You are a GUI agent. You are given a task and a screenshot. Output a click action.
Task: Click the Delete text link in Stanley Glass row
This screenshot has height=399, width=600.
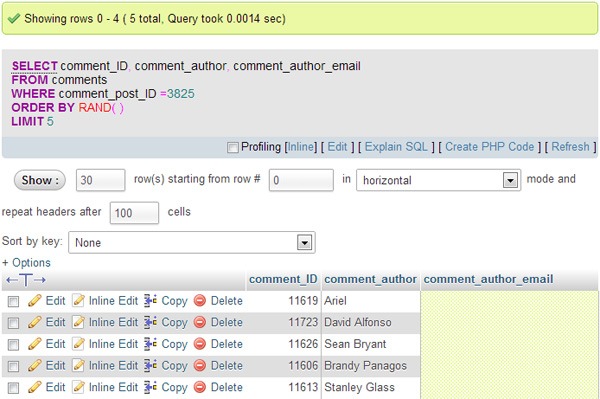click(227, 387)
